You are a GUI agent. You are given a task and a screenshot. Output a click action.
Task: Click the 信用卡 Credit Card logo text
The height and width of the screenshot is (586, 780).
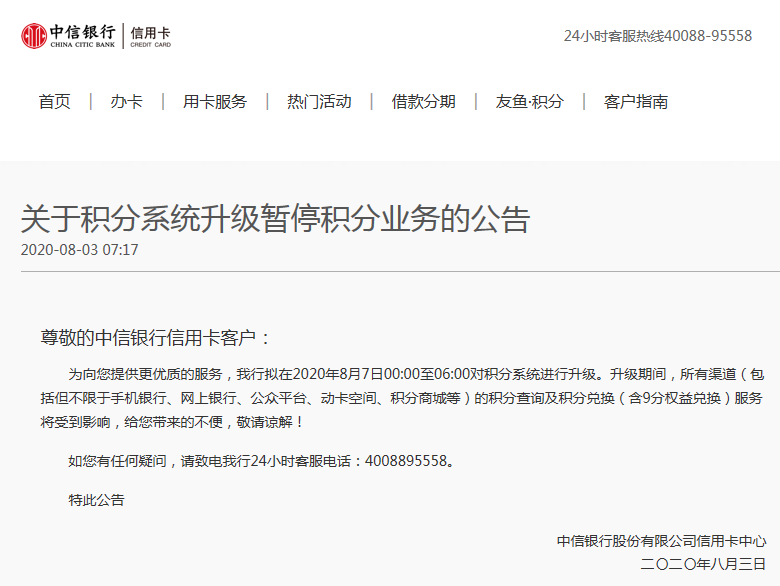(x=150, y=36)
